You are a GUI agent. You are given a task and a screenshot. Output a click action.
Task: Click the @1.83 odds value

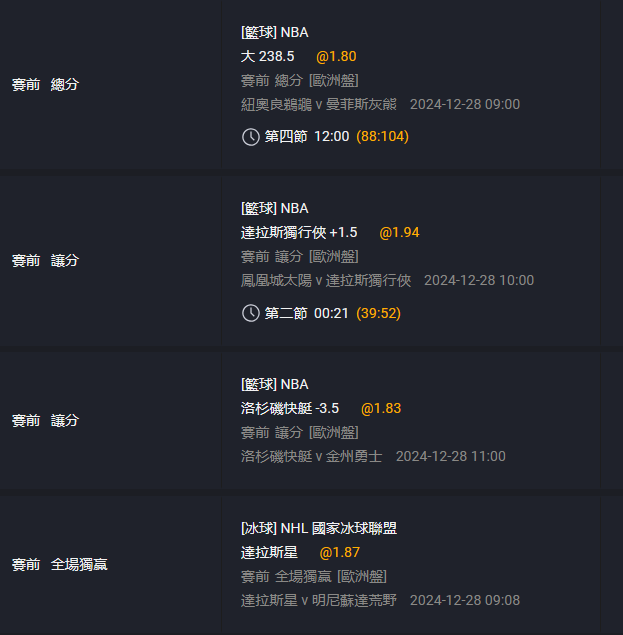(381, 408)
